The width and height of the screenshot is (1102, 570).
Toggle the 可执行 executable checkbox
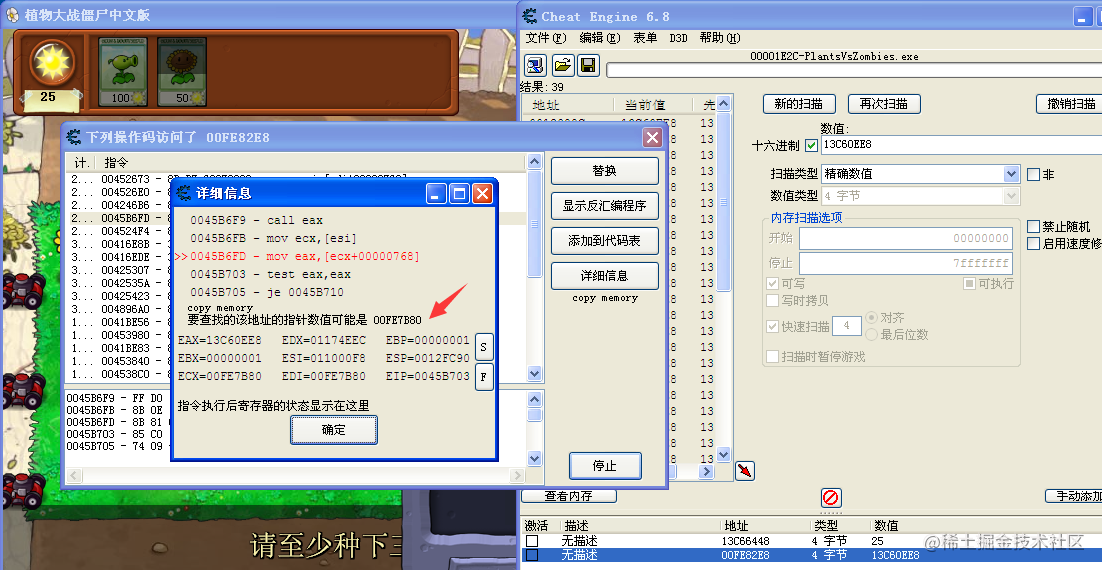(968, 283)
